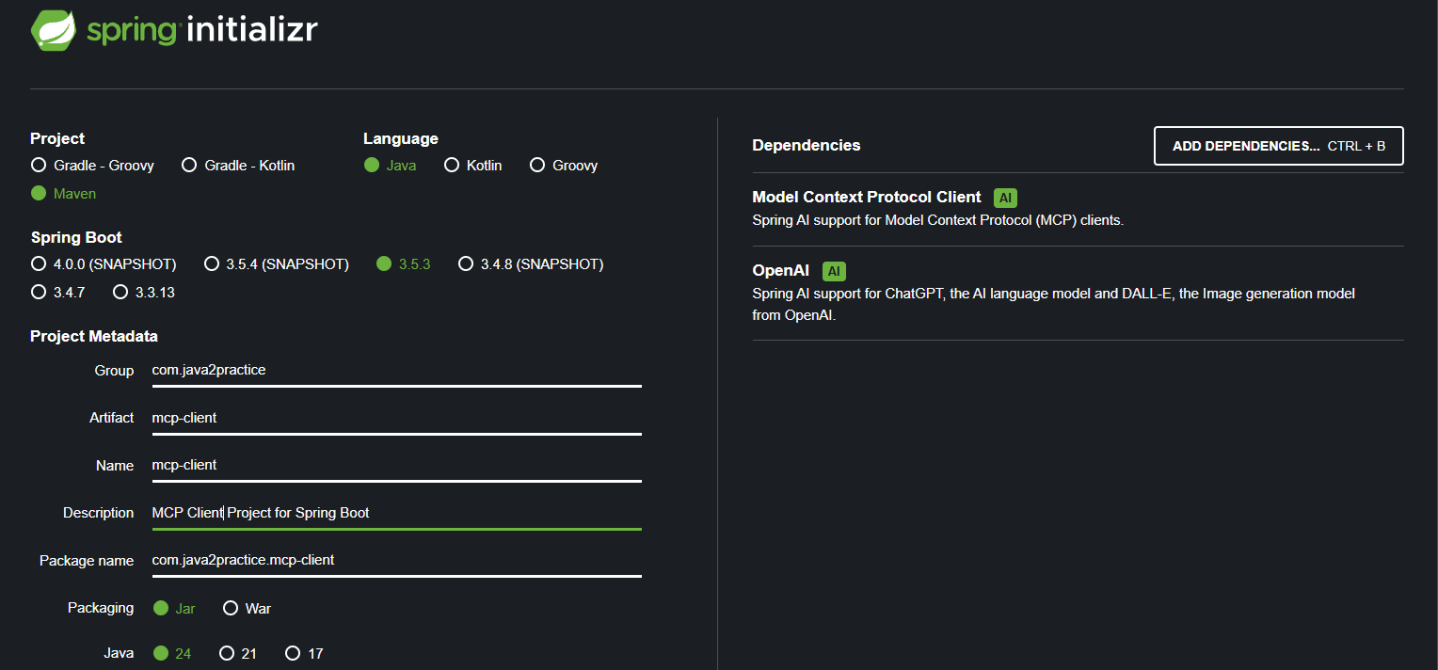The width and height of the screenshot is (1438, 670).
Task: Select Maven as project type
Action: [39, 193]
